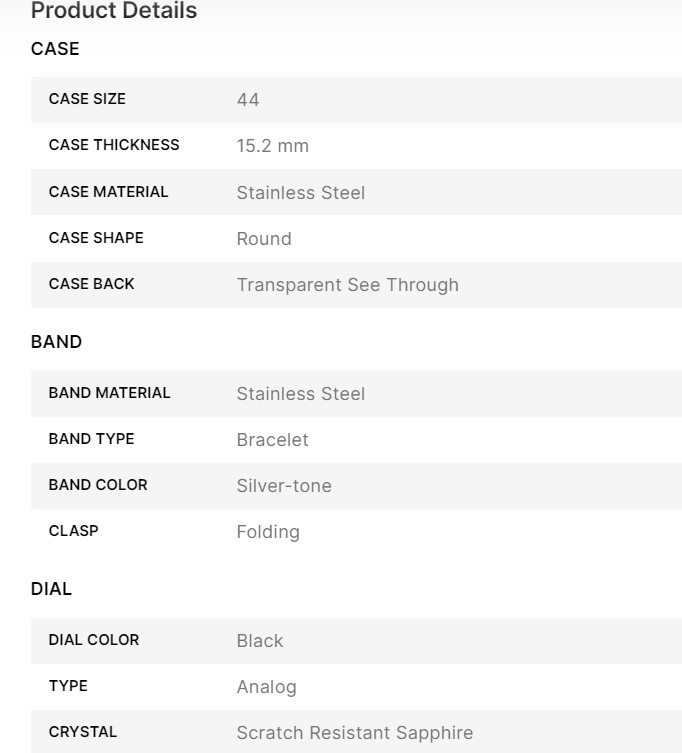Click the Bracelet band type value

coord(272,440)
